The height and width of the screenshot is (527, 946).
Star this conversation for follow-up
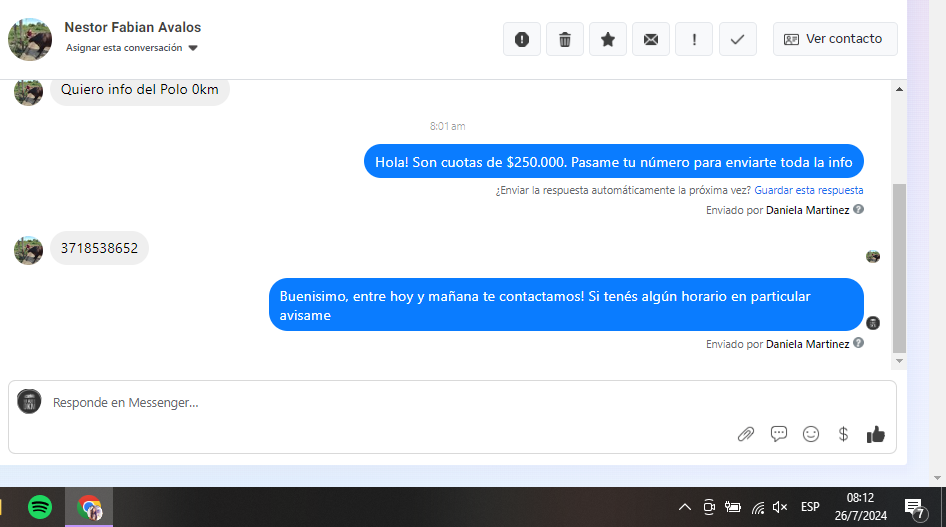click(x=608, y=39)
